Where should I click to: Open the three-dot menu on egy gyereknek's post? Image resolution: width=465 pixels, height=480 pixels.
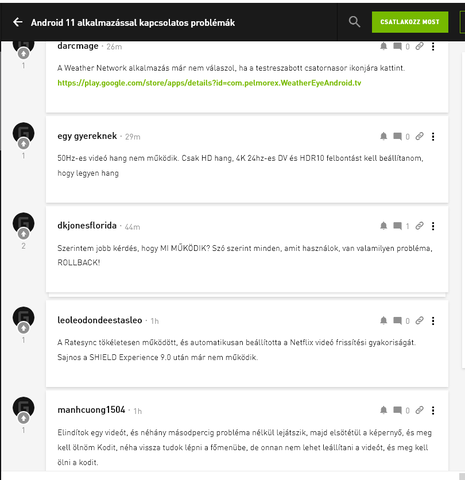433,136
